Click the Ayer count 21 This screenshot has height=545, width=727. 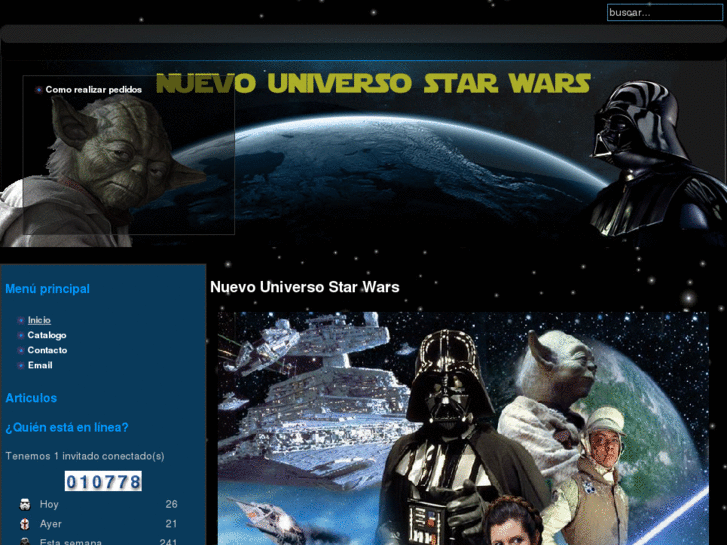click(x=171, y=524)
